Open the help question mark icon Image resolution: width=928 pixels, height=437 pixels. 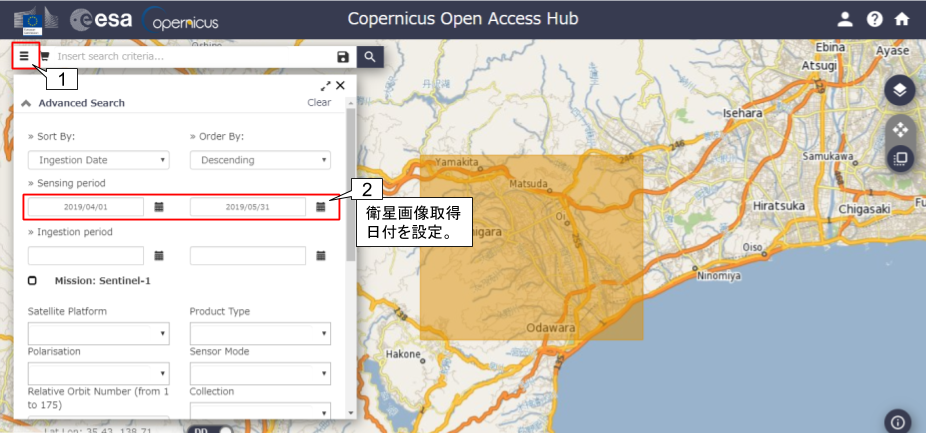coord(874,20)
